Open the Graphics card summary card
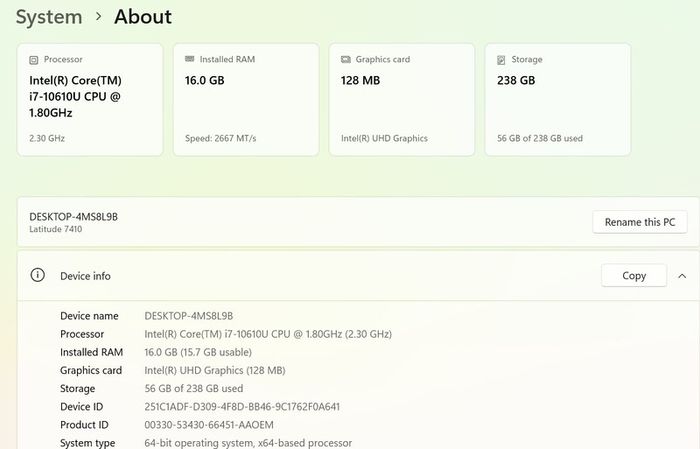Image resolution: width=700 pixels, height=449 pixels. pos(402,100)
